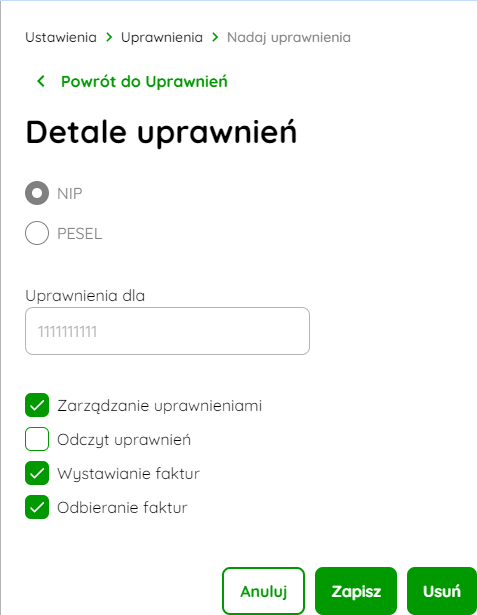Viewport: 477px width, 615px height.
Task: Select the NIP radio button
Action: tap(37, 193)
